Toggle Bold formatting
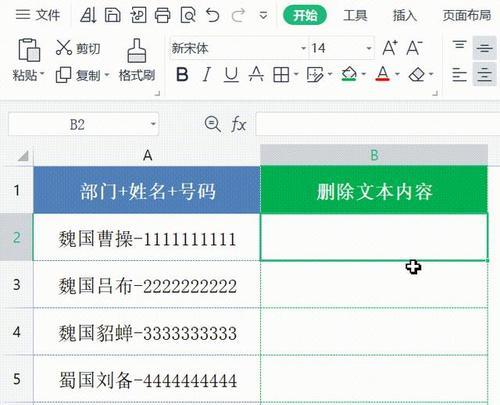 (182, 74)
